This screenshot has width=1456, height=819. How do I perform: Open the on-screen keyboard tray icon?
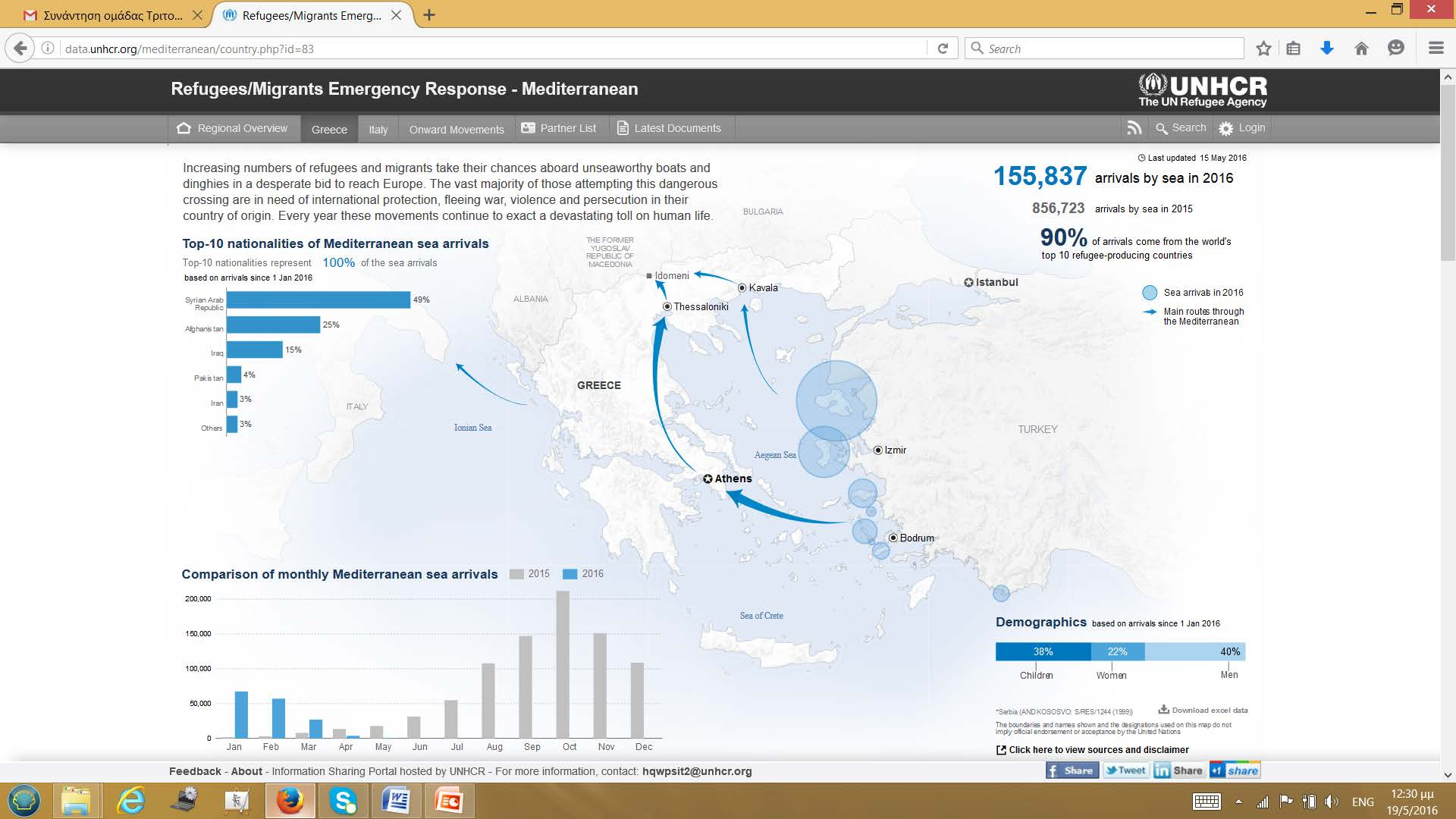coord(1207,802)
